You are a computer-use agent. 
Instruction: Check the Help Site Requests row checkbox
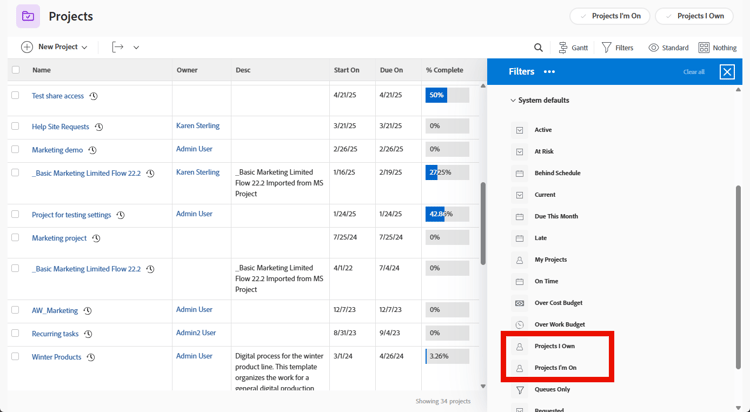point(15,126)
